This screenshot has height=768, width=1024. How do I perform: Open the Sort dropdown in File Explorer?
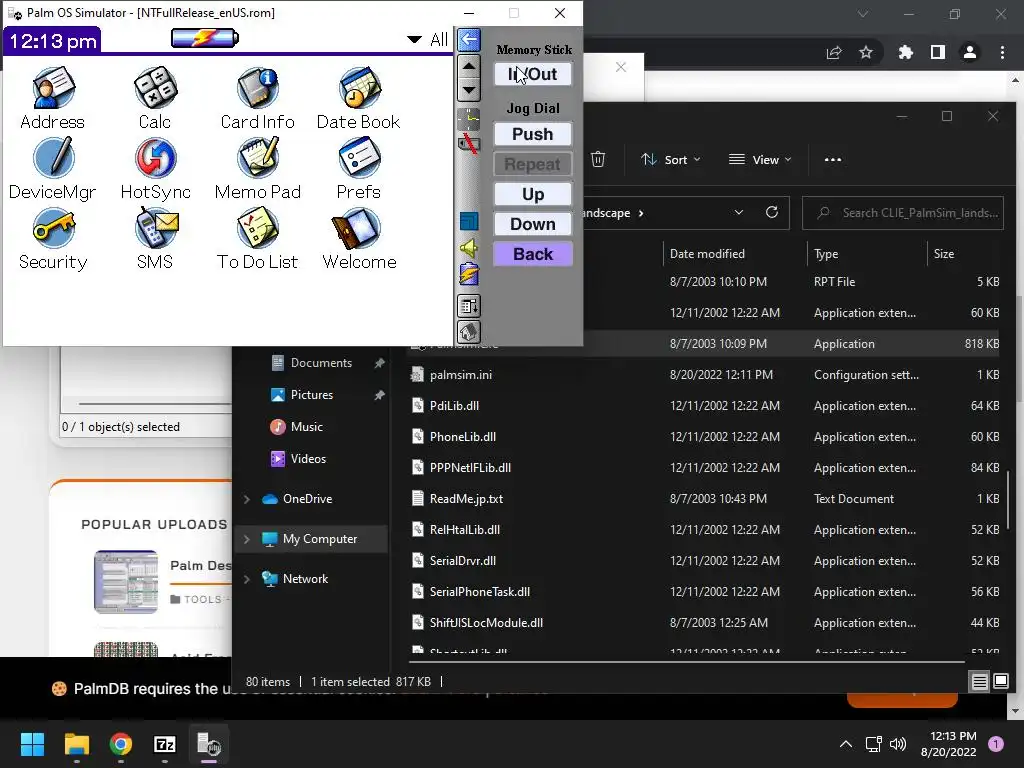(x=671, y=159)
